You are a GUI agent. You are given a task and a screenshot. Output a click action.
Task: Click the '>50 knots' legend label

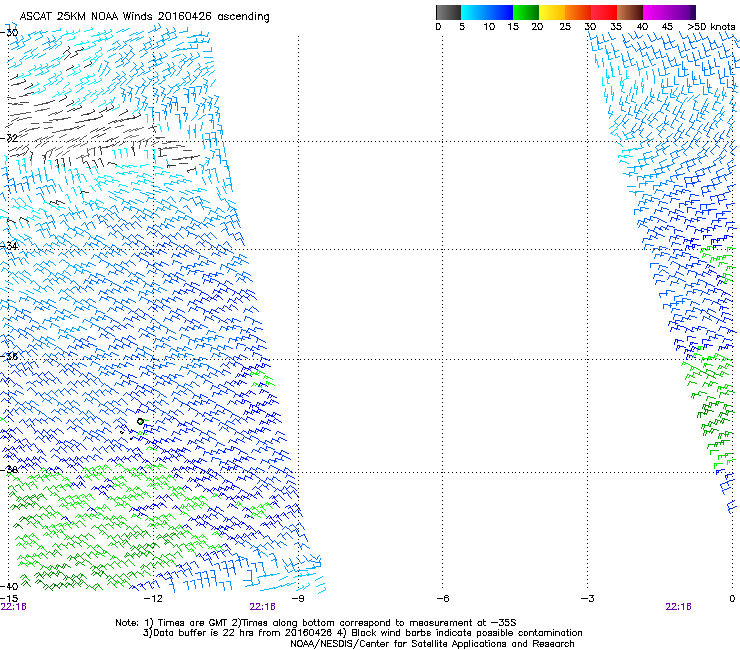711,27
